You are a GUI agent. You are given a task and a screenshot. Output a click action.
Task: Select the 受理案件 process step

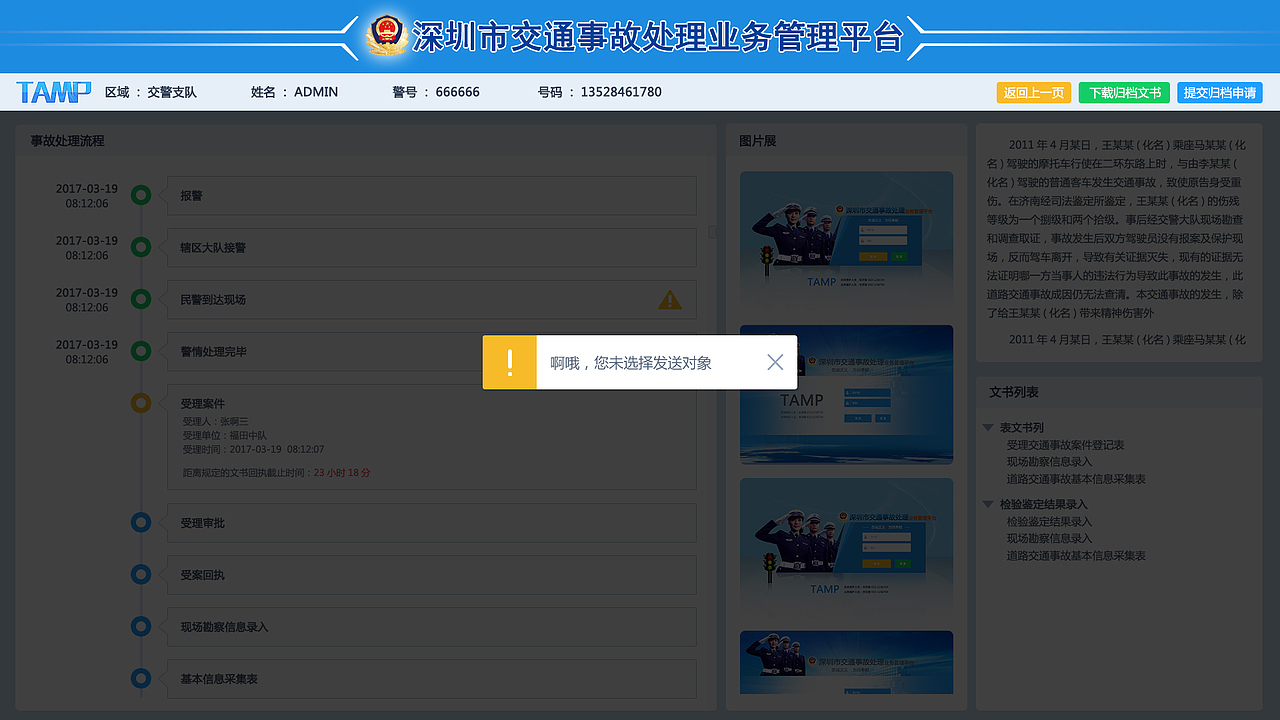(431, 437)
